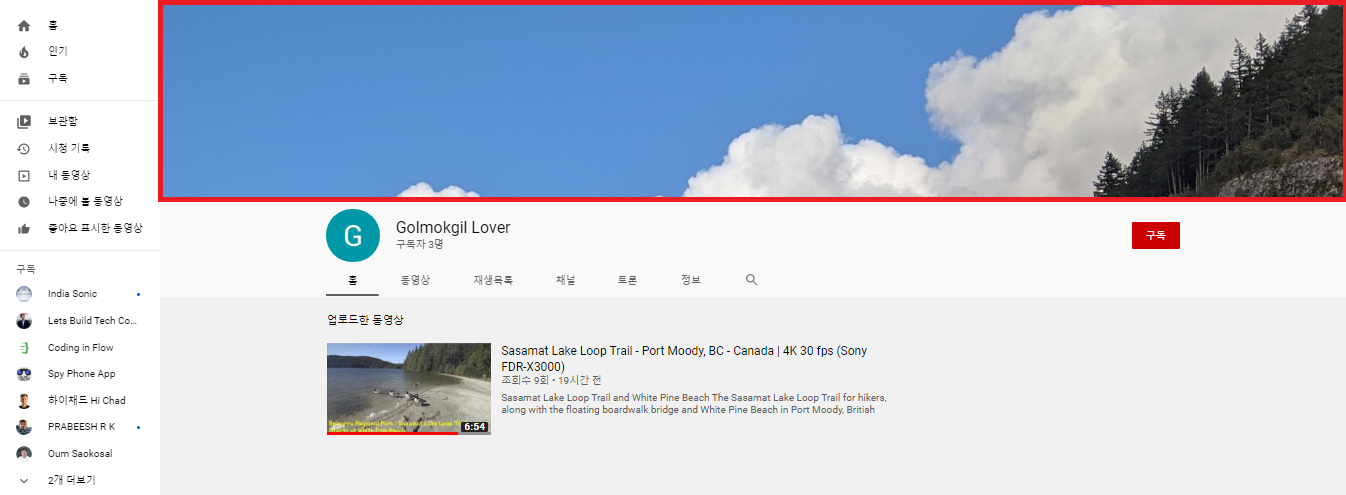This screenshot has height=495, width=1346.
Task: Open Subscriptions icon in sidebar
Action: (24, 79)
